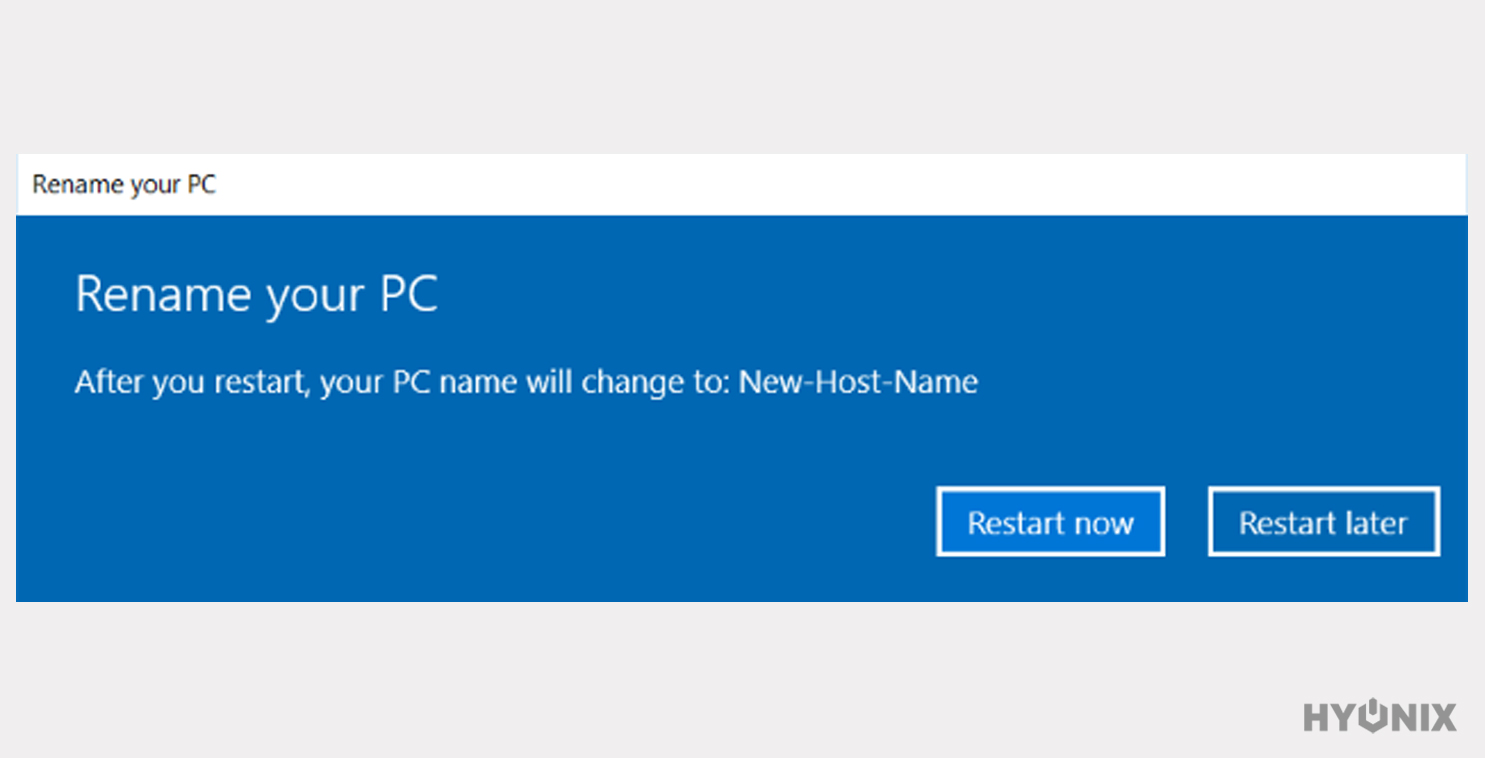Click the Rename your PC title bar text
This screenshot has width=1485, height=758.
124,184
